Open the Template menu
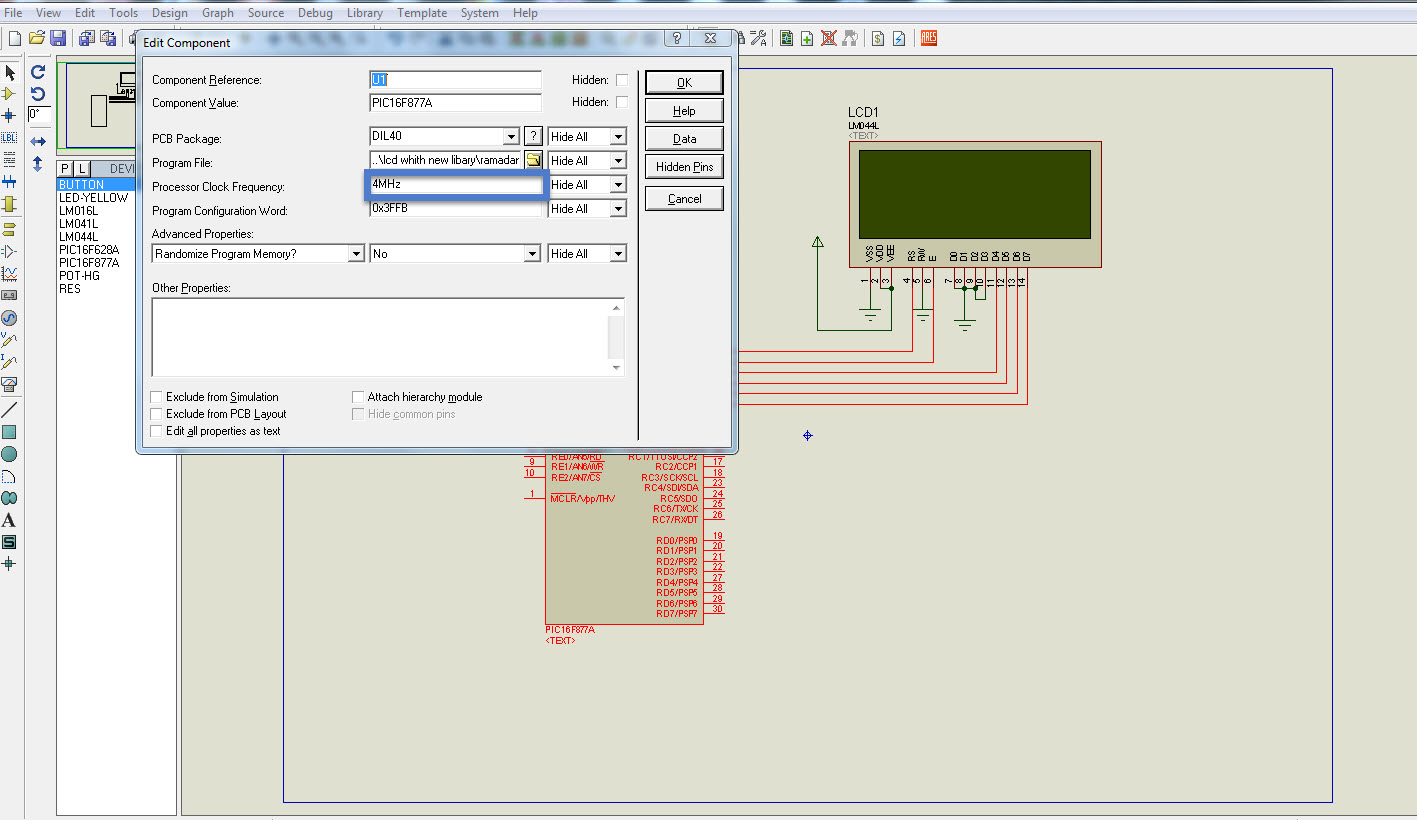Viewport: 1417px width, 820px height. click(x=422, y=13)
